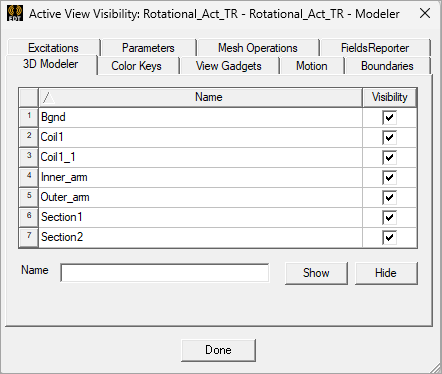Screen dimensions: 442x374
Task: Select the Bgnd name cell
Action: tap(201, 117)
